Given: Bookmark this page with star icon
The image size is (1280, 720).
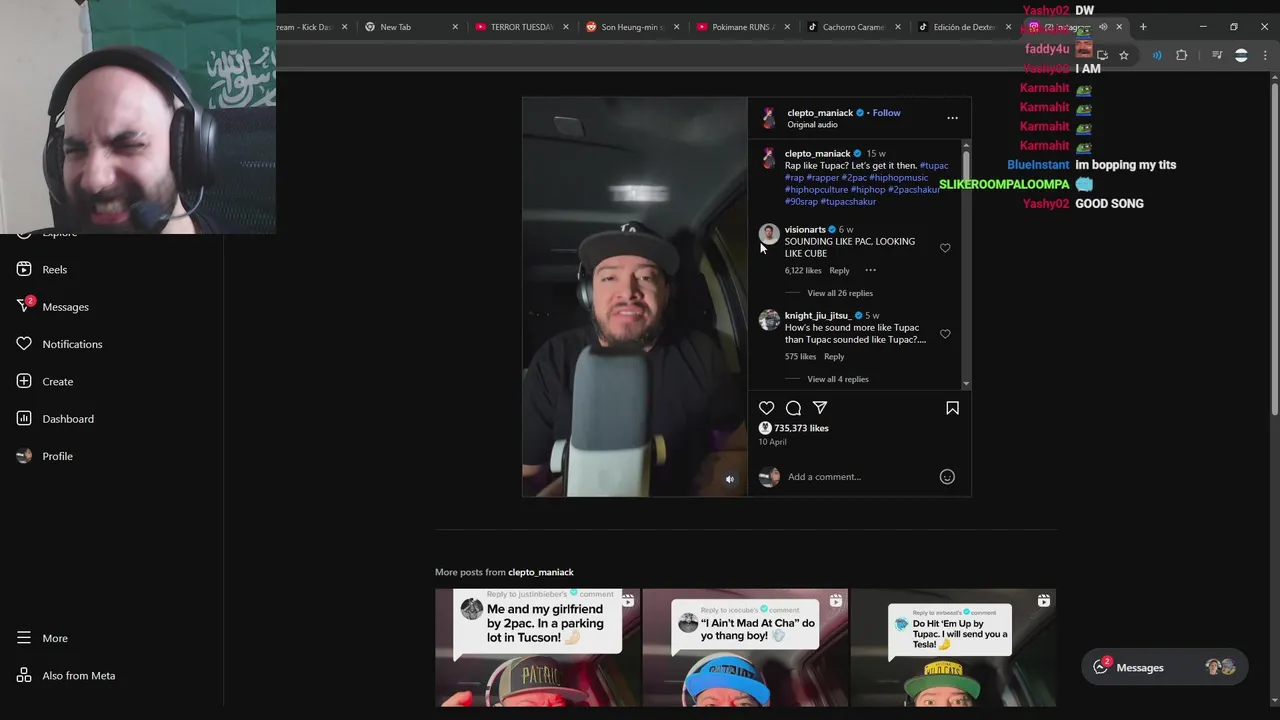Looking at the screenshot, I should [1124, 55].
